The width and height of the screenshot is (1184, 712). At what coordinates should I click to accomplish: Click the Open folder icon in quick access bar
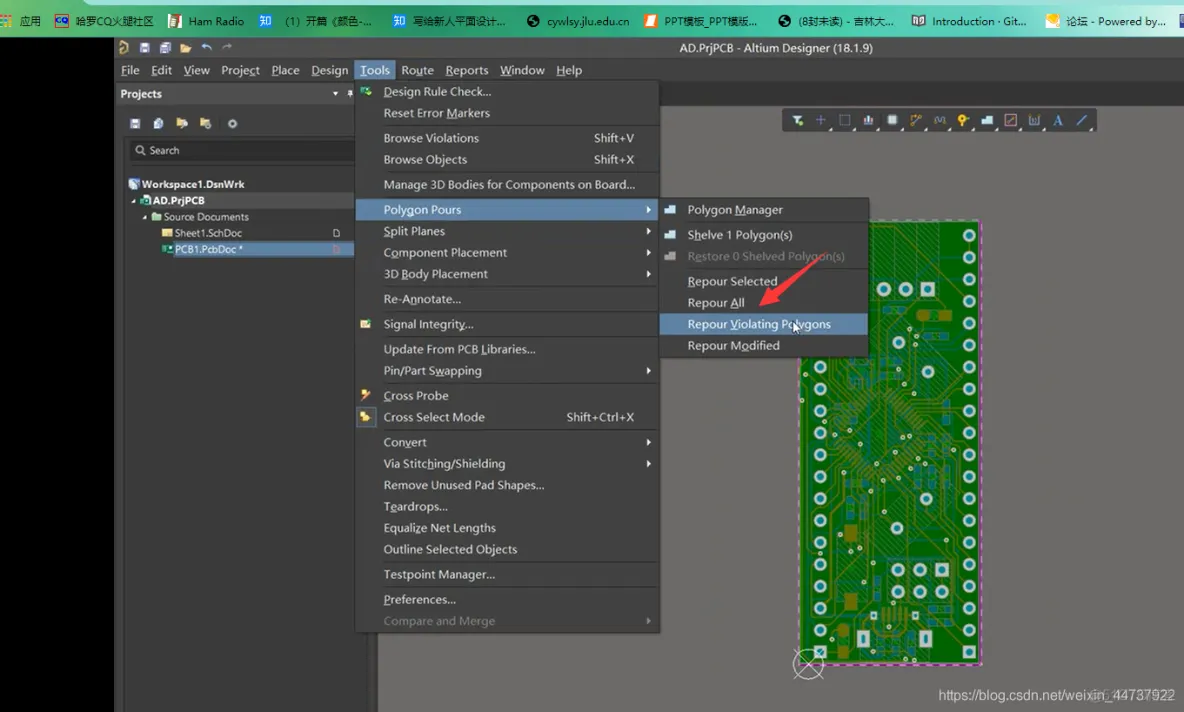click(186, 48)
